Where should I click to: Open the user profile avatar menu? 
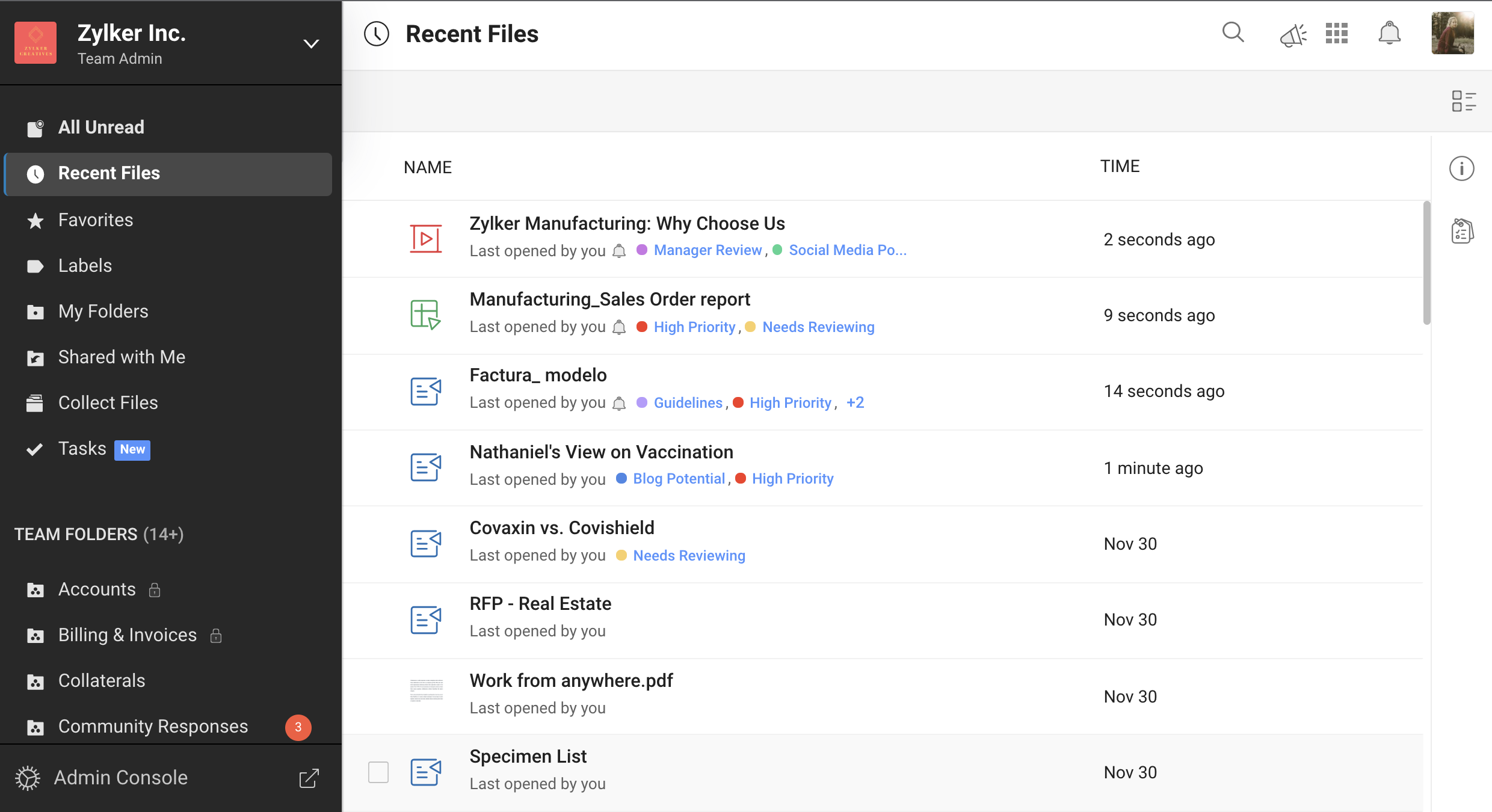coord(1452,34)
